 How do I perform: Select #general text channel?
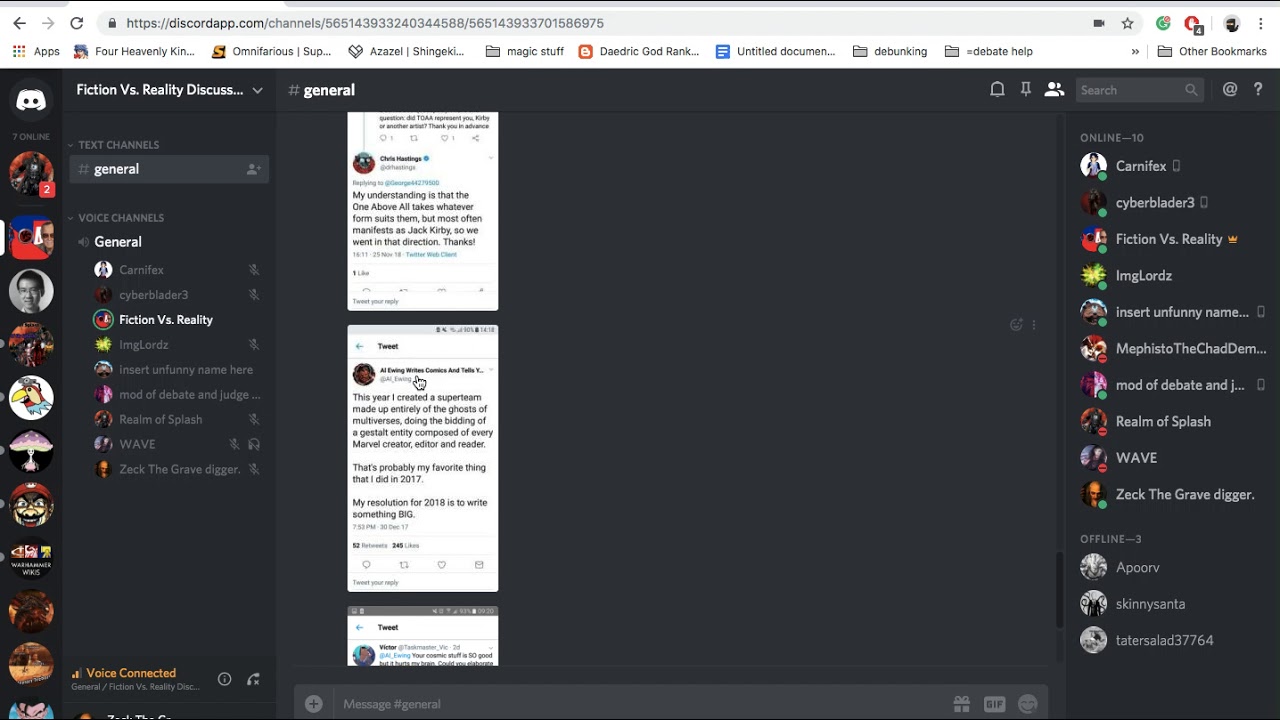pyautogui.click(x=169, y=170)
